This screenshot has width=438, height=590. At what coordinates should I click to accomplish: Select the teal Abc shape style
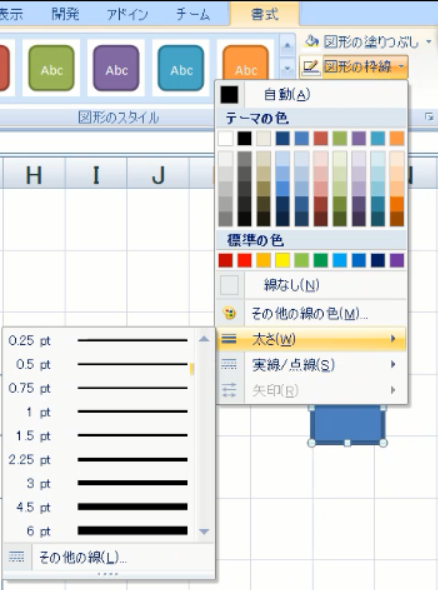[181, 68]
